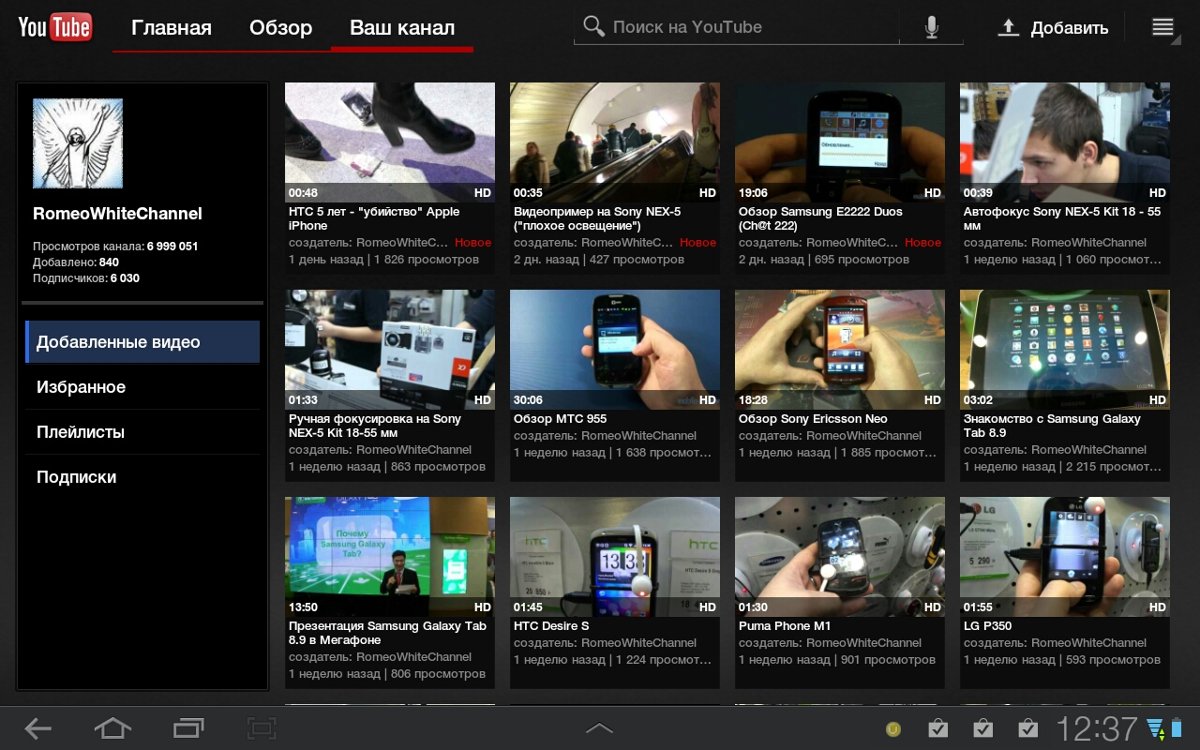Play the Автофокус Sony NEX-5 Kit thumbnail

point(1065,142)
